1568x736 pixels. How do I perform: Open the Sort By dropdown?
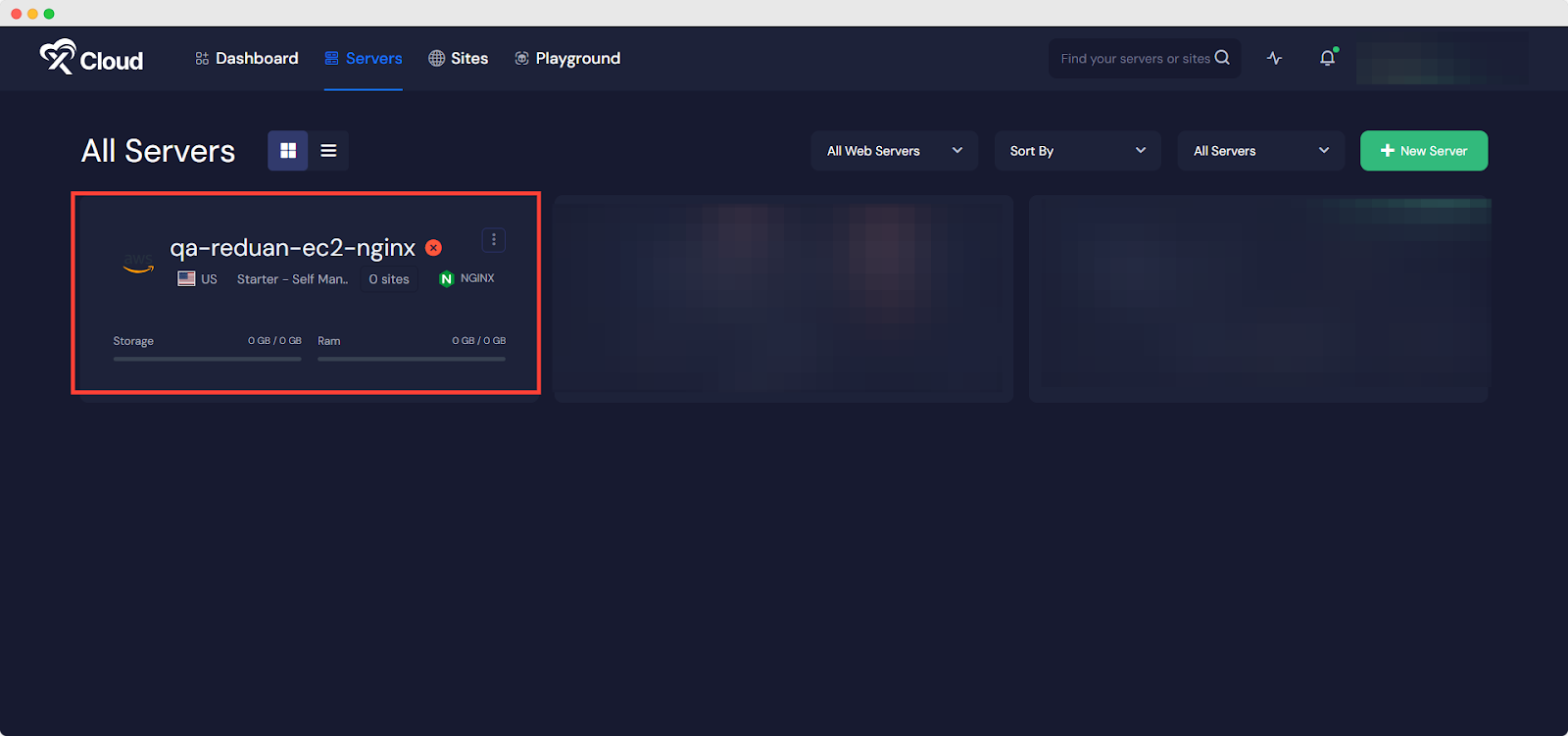pos(1077,151)
